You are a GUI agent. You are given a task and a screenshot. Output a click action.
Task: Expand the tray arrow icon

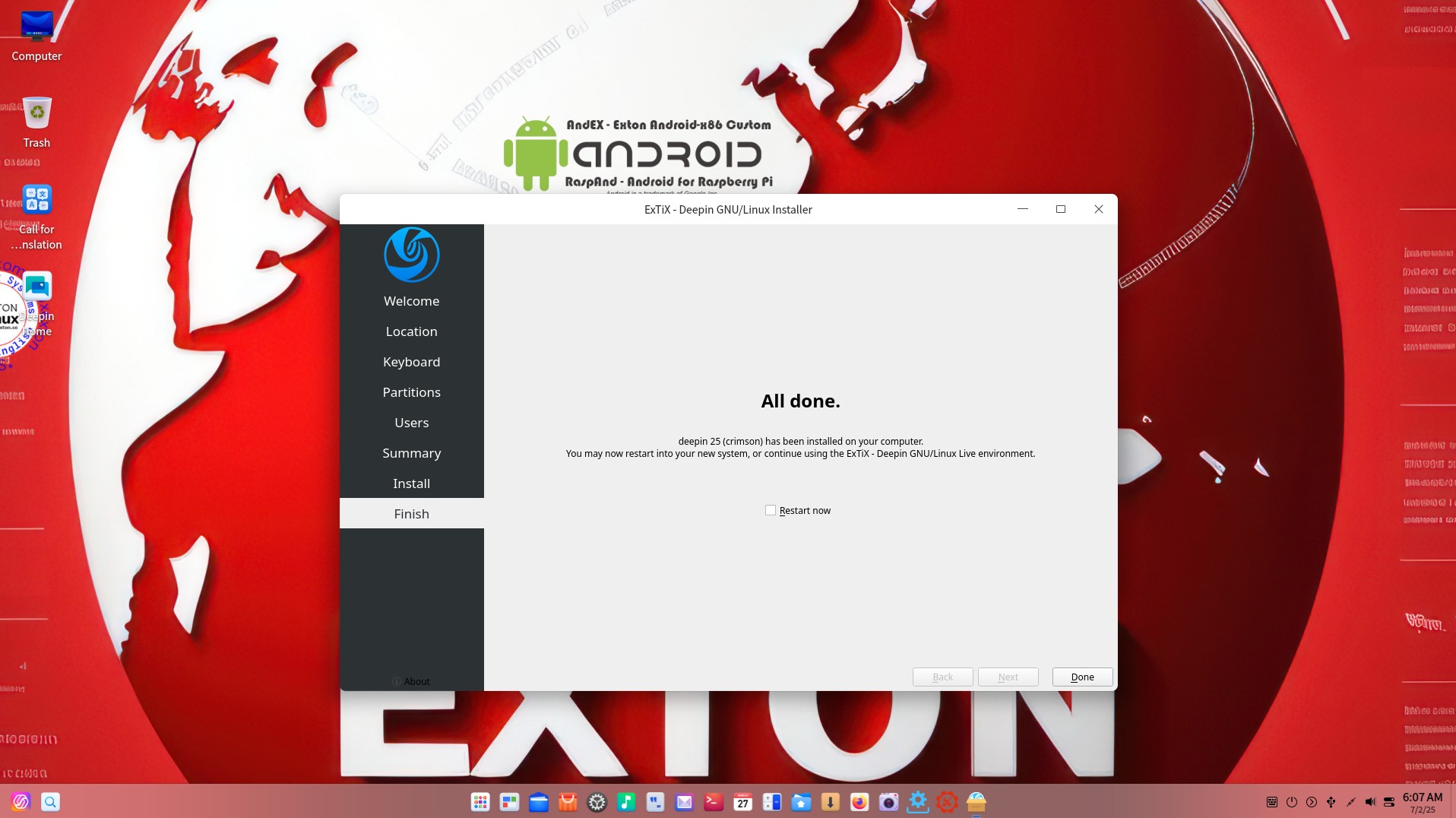click(1312, 801)
